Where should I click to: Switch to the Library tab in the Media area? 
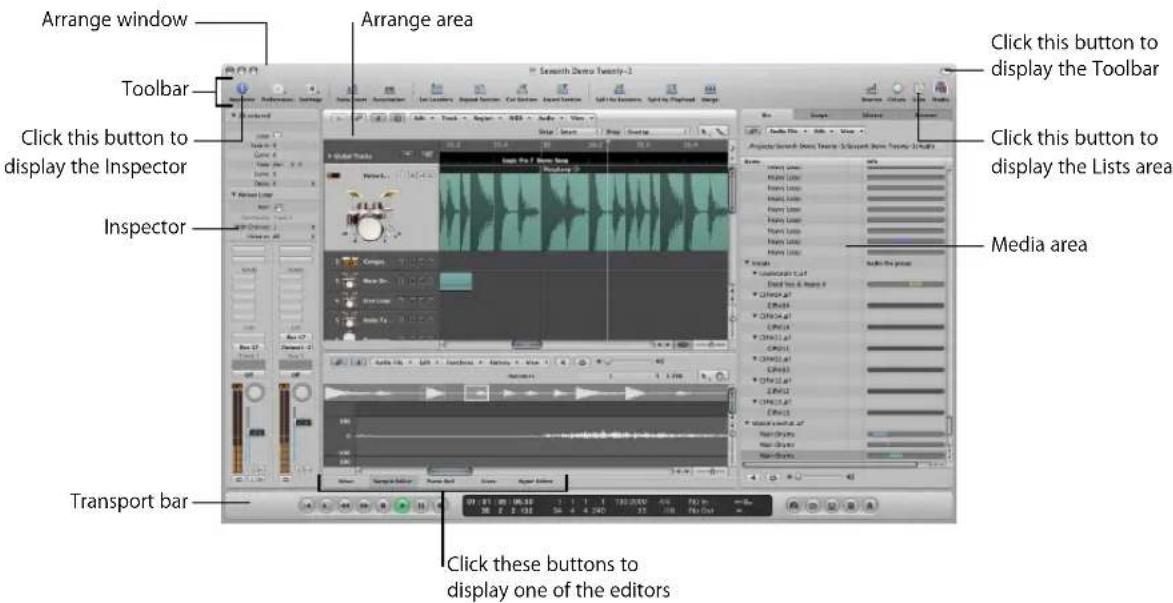[x=872, y=114]
